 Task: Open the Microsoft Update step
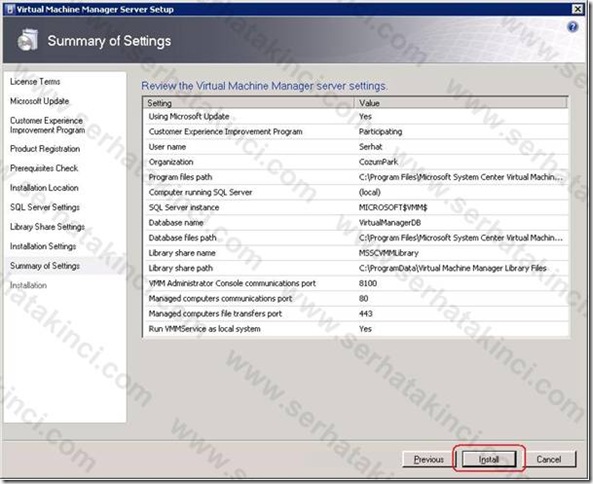[x=39, y=101]
